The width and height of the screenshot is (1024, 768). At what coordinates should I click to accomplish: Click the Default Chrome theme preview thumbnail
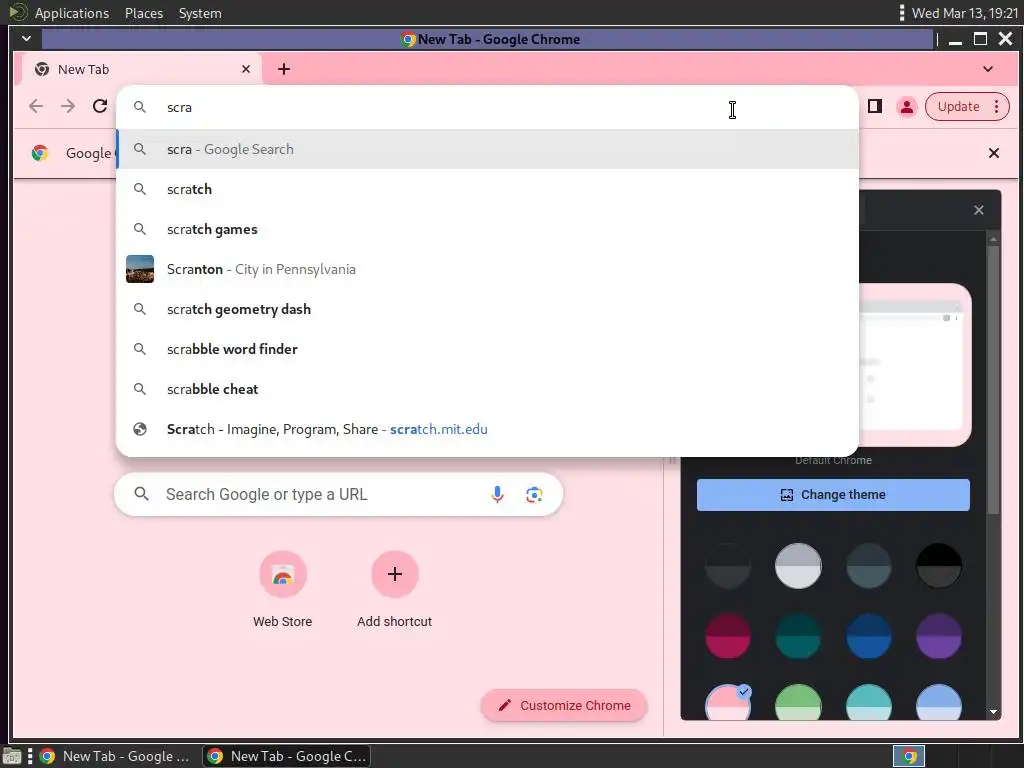point(914,365)
